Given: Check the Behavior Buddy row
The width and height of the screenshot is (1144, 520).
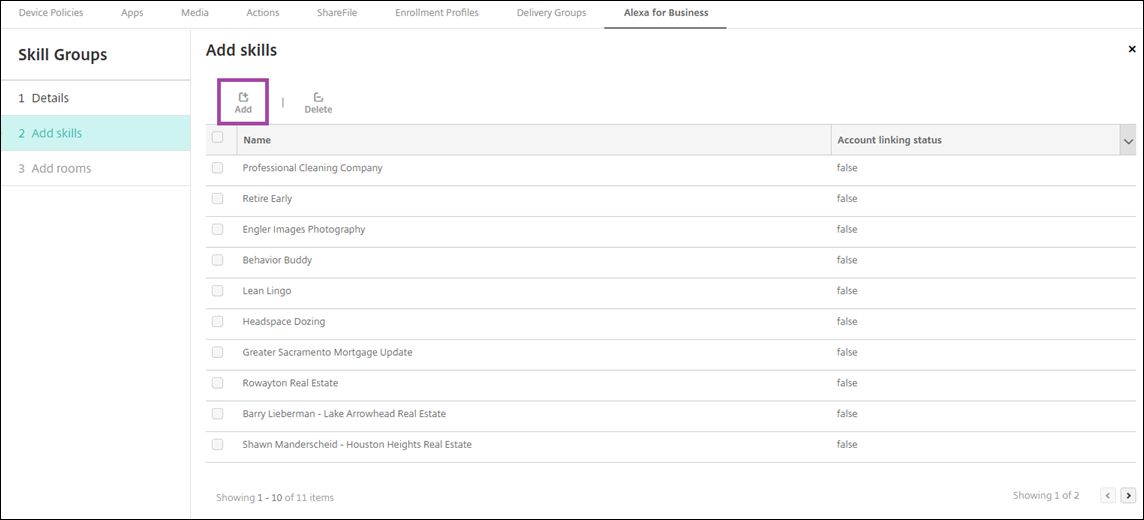Looking at the screenshot, I should click(x=217, y=260).
